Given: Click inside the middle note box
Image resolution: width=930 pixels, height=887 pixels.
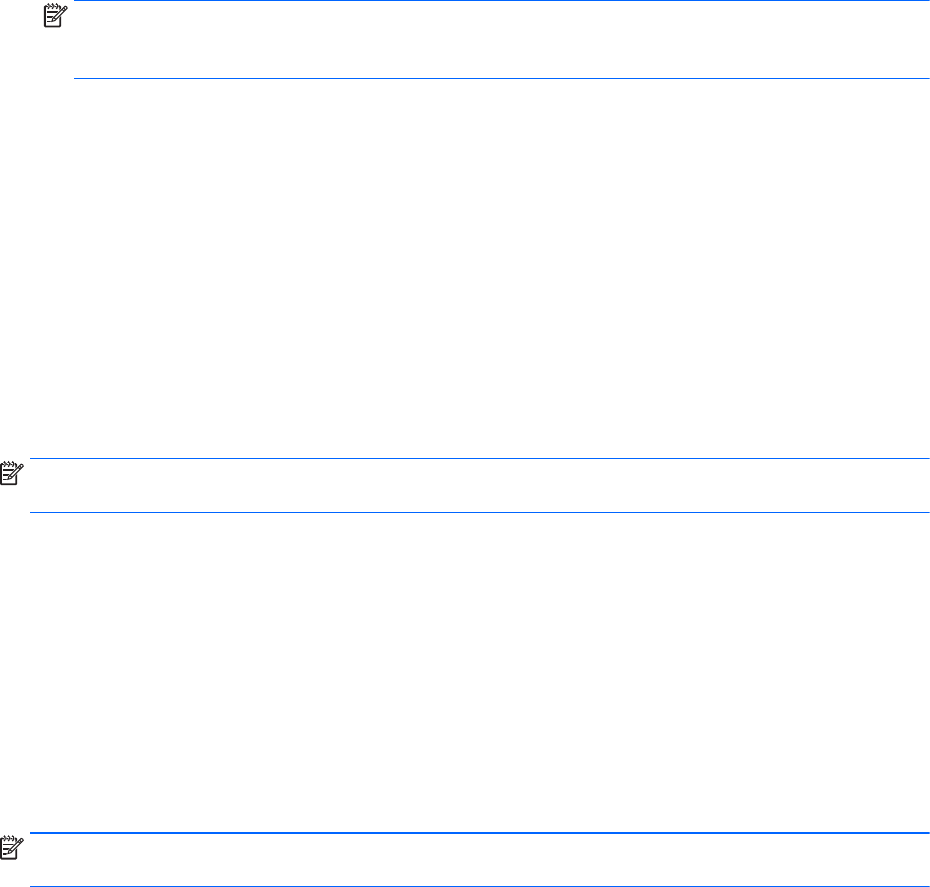Looking at the screenshot, I should 479,485.
